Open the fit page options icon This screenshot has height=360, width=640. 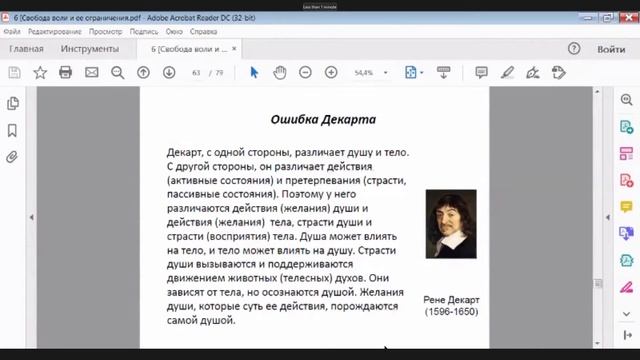pos(410,73)
